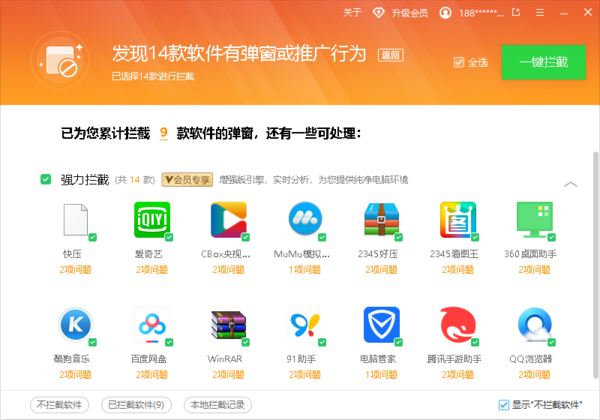
Task: Toggle the 全选 select-all checkbox
Action: tap(458, 62)
